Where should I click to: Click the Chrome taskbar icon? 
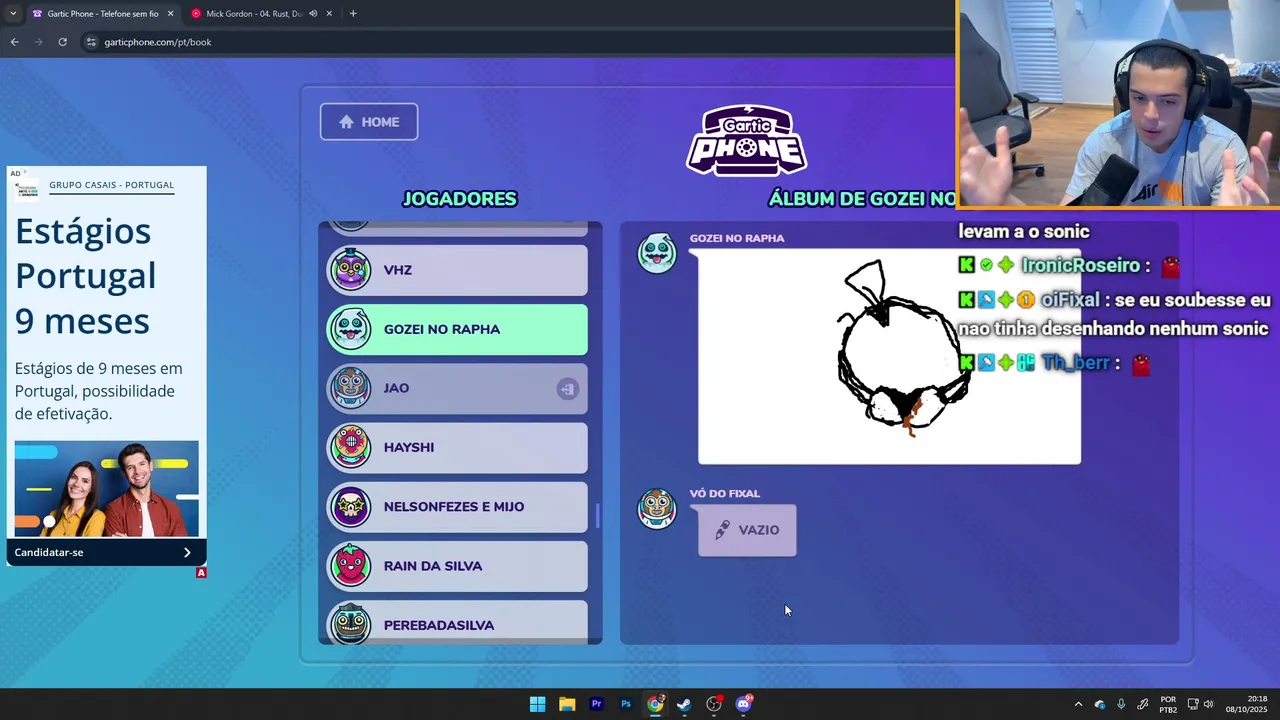[655, 704]
